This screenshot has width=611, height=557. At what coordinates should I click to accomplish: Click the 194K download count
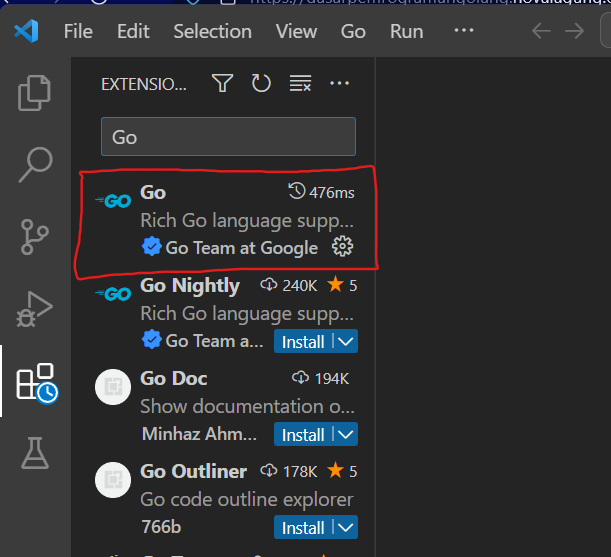click(x=321, y=378)
